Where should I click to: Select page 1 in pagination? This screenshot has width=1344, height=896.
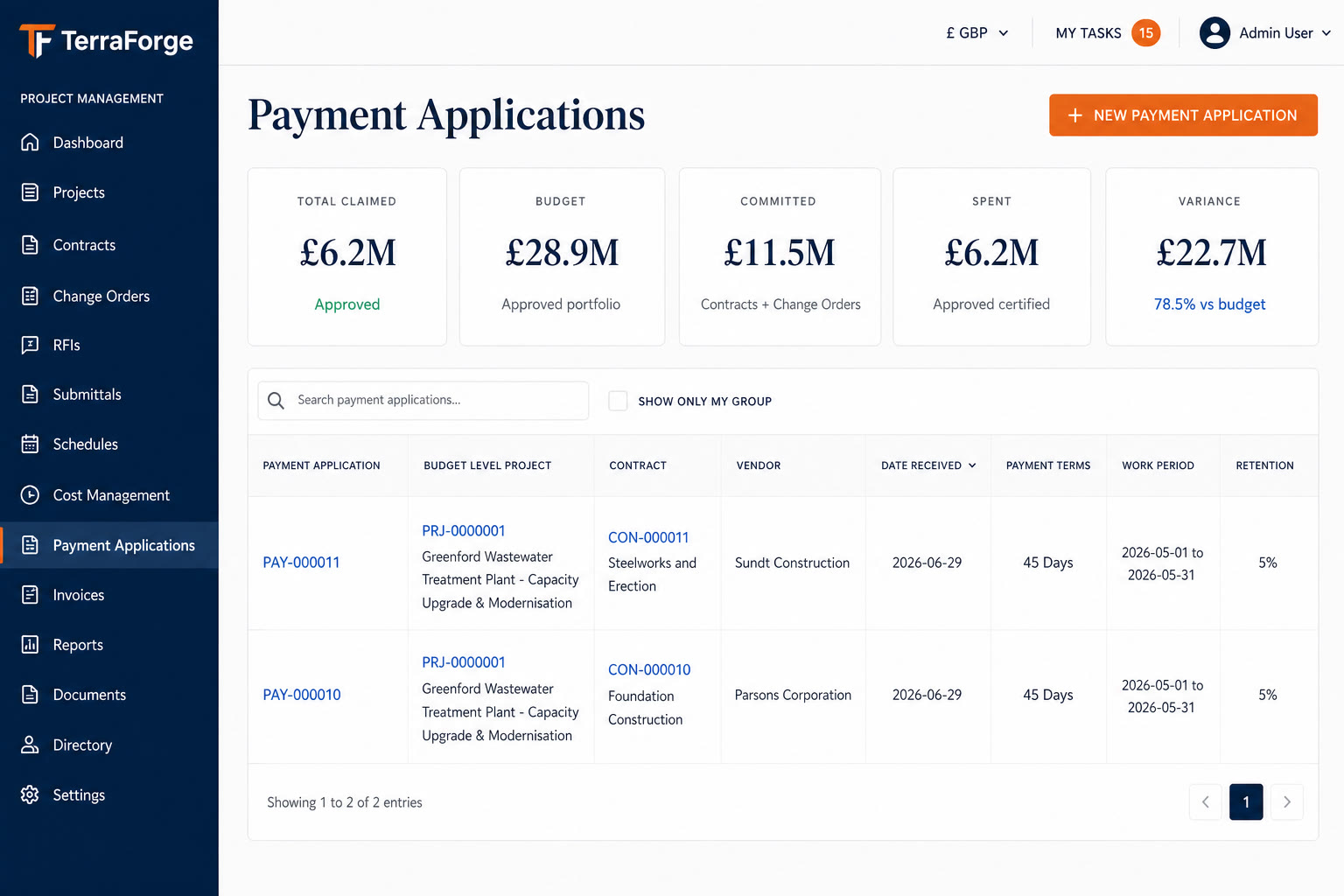(x=1246, y=801)
